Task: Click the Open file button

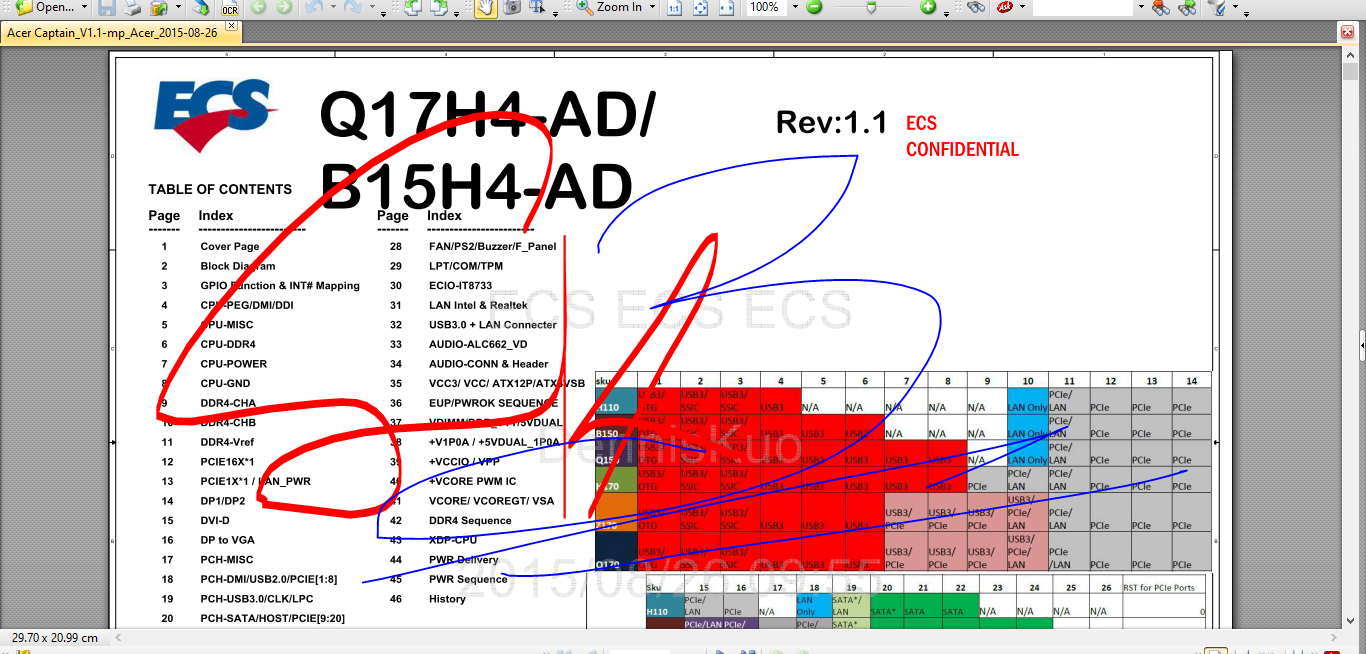Action: (x=47, y=7)
